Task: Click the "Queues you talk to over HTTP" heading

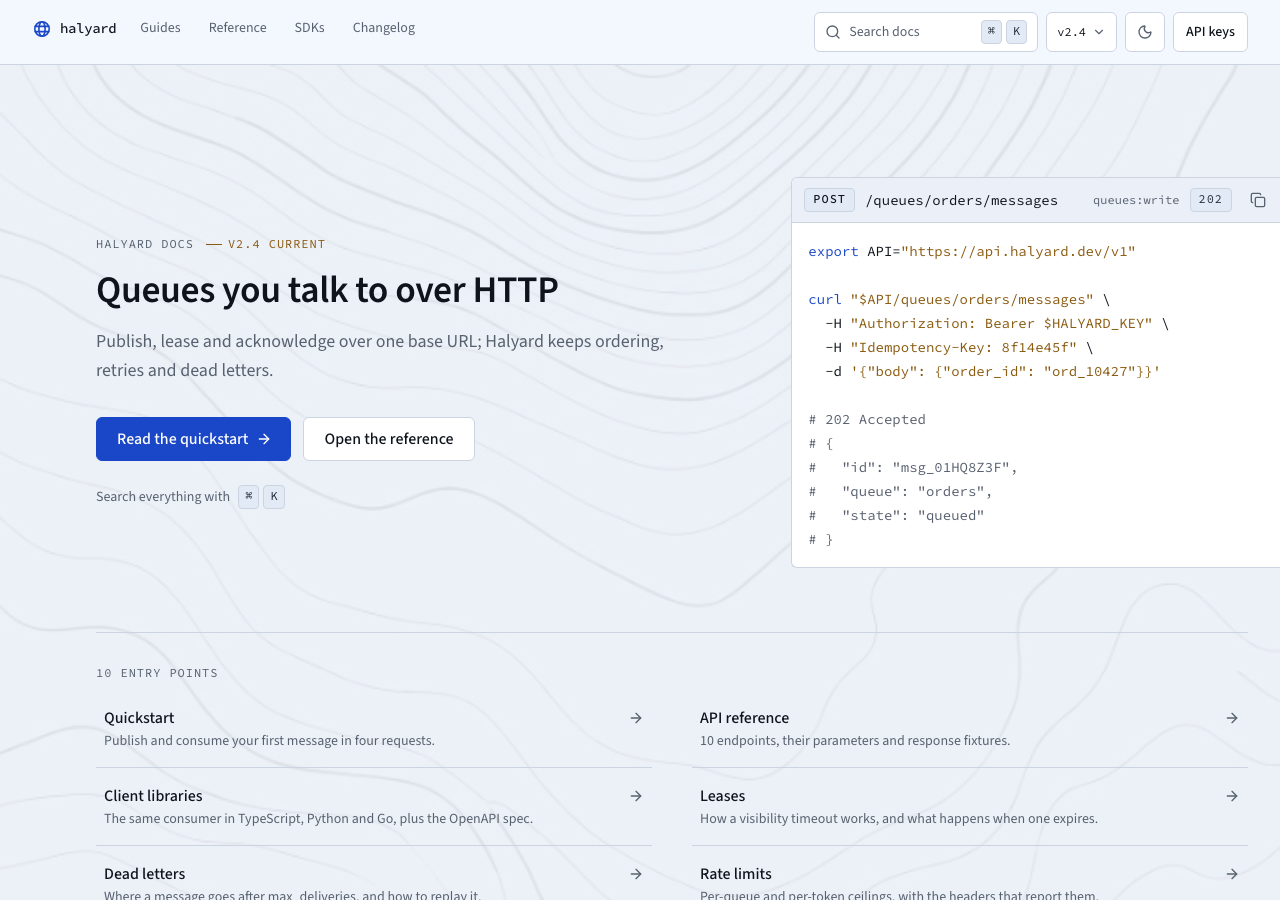Action: 327,290
